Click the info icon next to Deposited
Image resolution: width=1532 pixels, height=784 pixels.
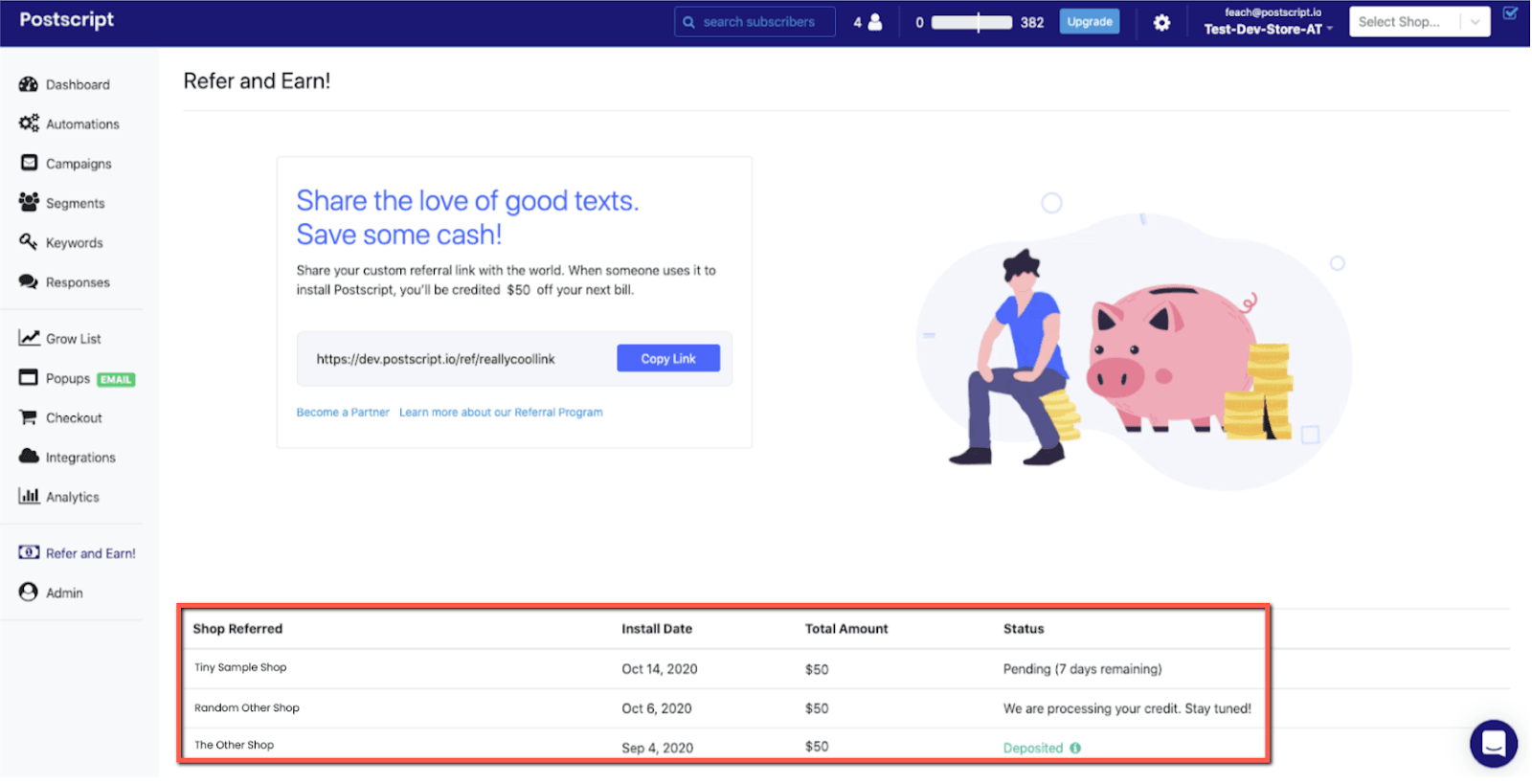(x=1075, y=749)
